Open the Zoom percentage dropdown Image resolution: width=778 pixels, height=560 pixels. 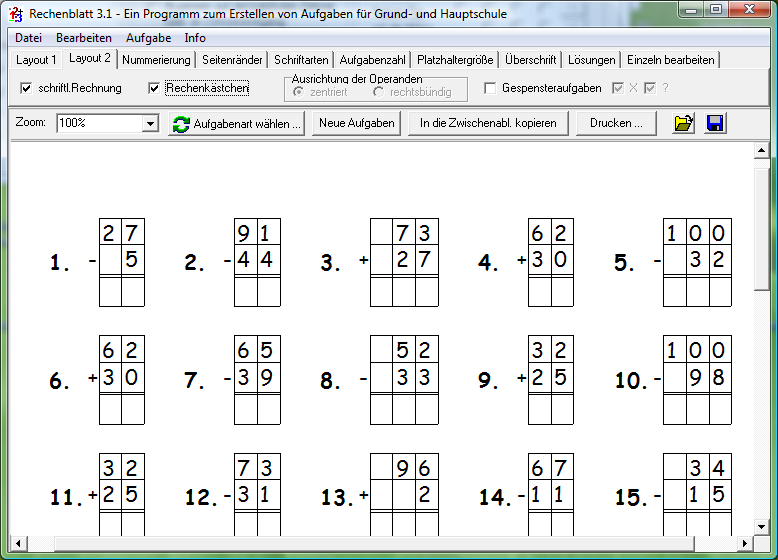(x=150, y=124)
